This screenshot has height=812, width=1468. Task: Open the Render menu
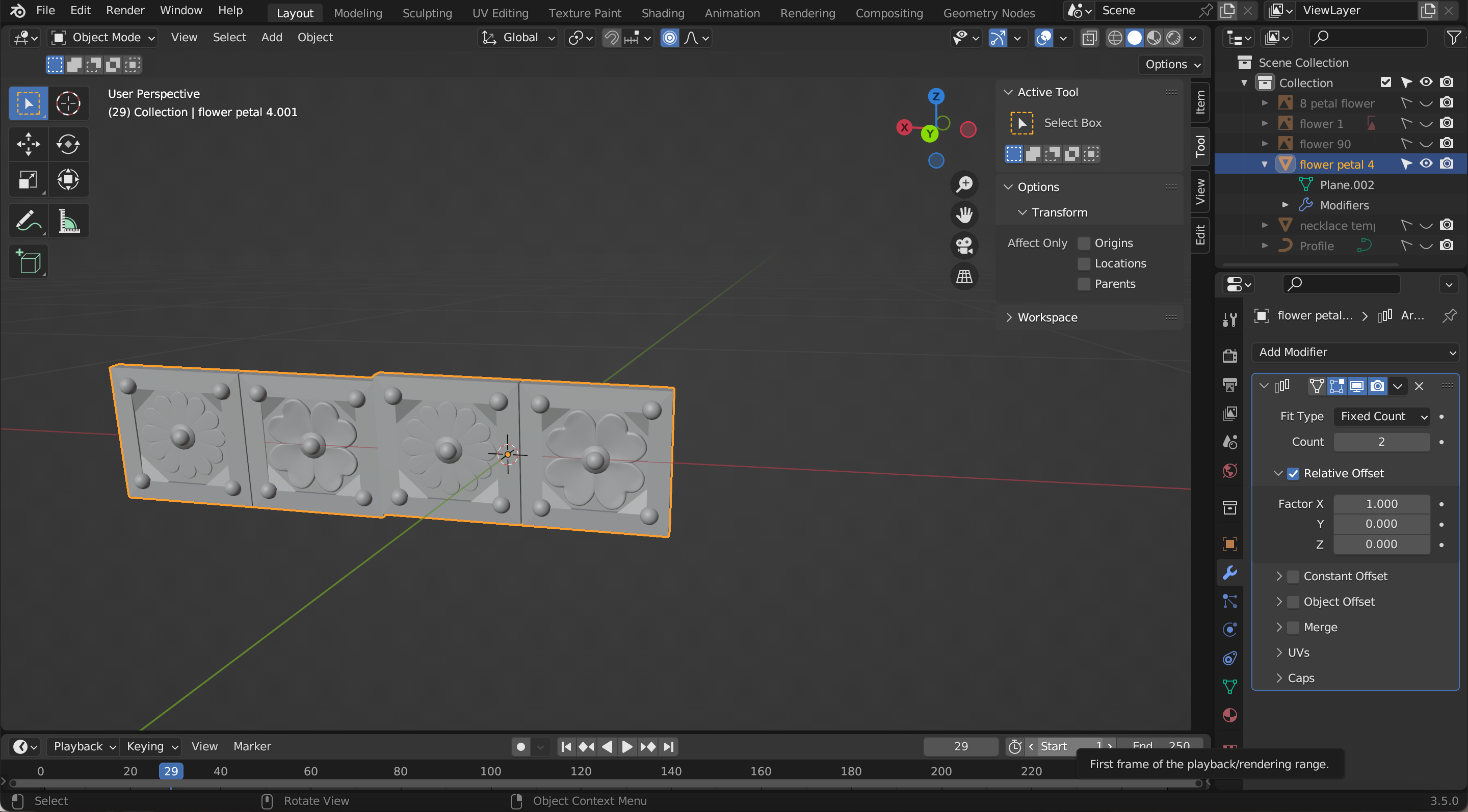125,10
